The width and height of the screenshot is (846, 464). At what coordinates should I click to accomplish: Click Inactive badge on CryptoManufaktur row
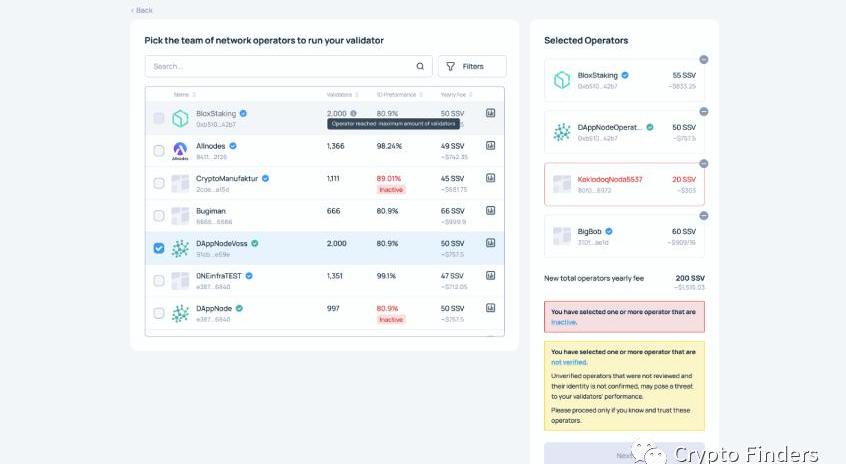click(x=391, y=189)
